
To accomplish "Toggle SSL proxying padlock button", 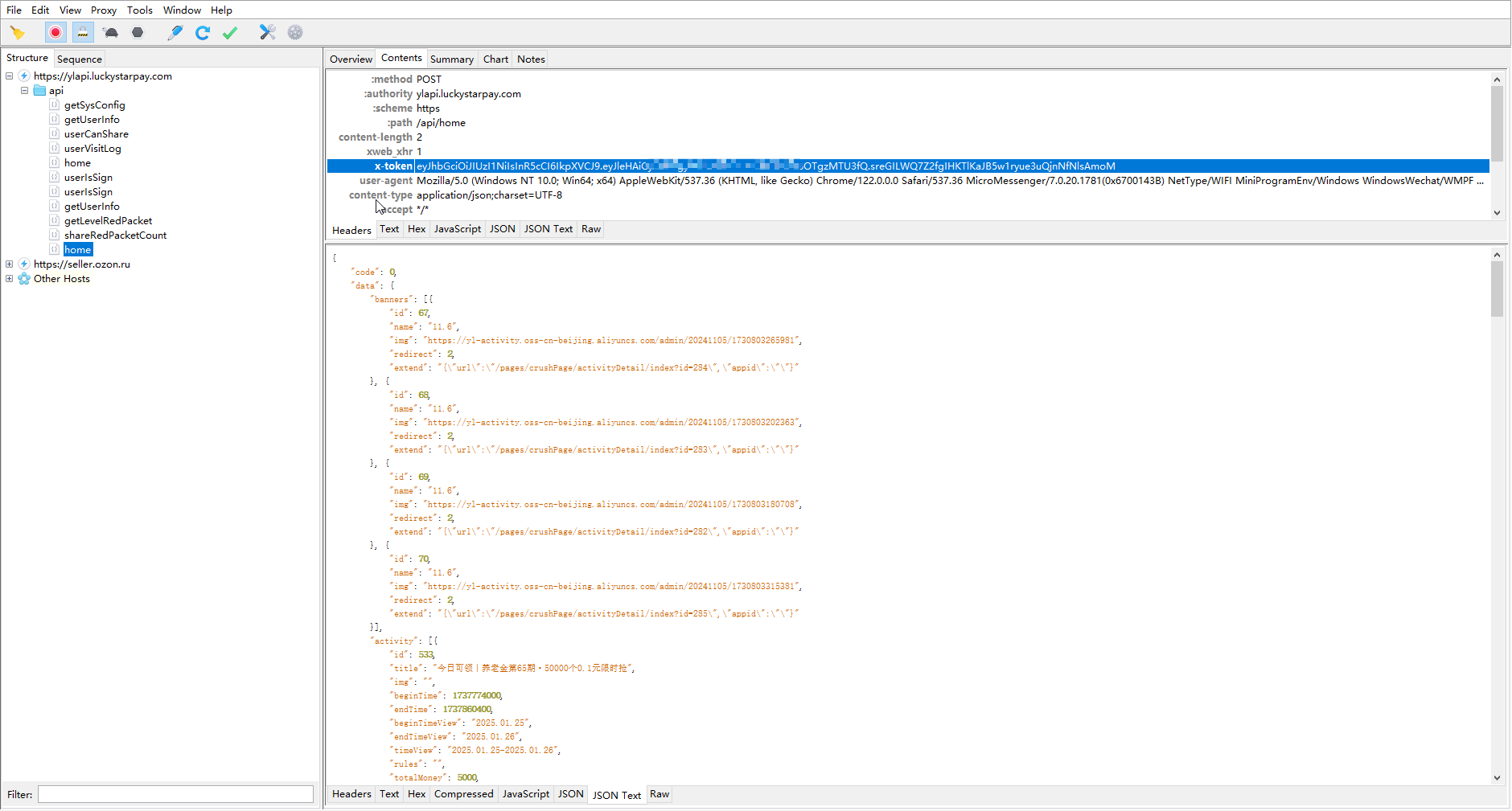I will (83, 33).
